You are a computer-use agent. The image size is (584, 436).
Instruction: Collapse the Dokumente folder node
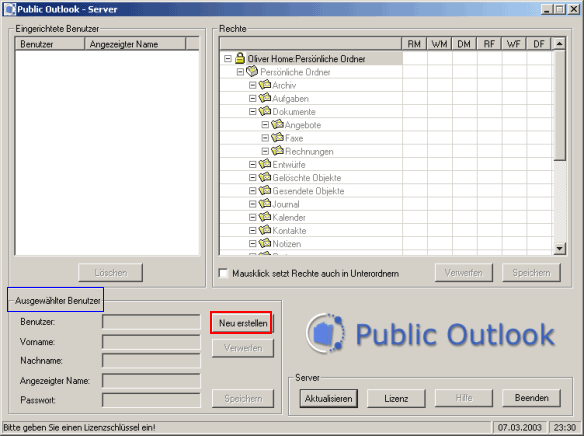tap(253, 111)
